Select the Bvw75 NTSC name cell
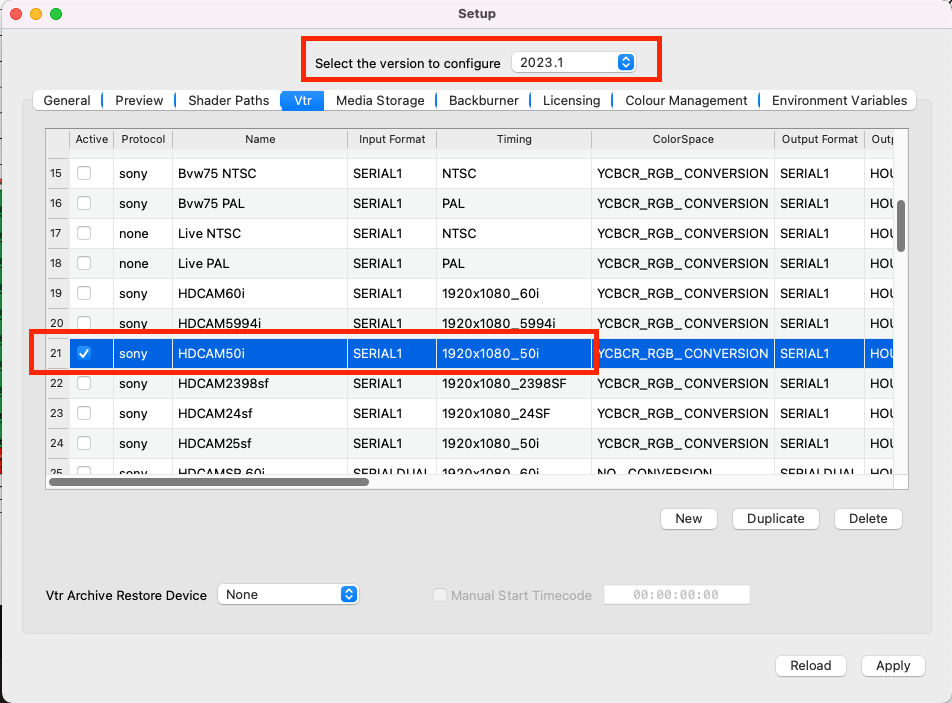952x703 pixels. coord(260,173)
